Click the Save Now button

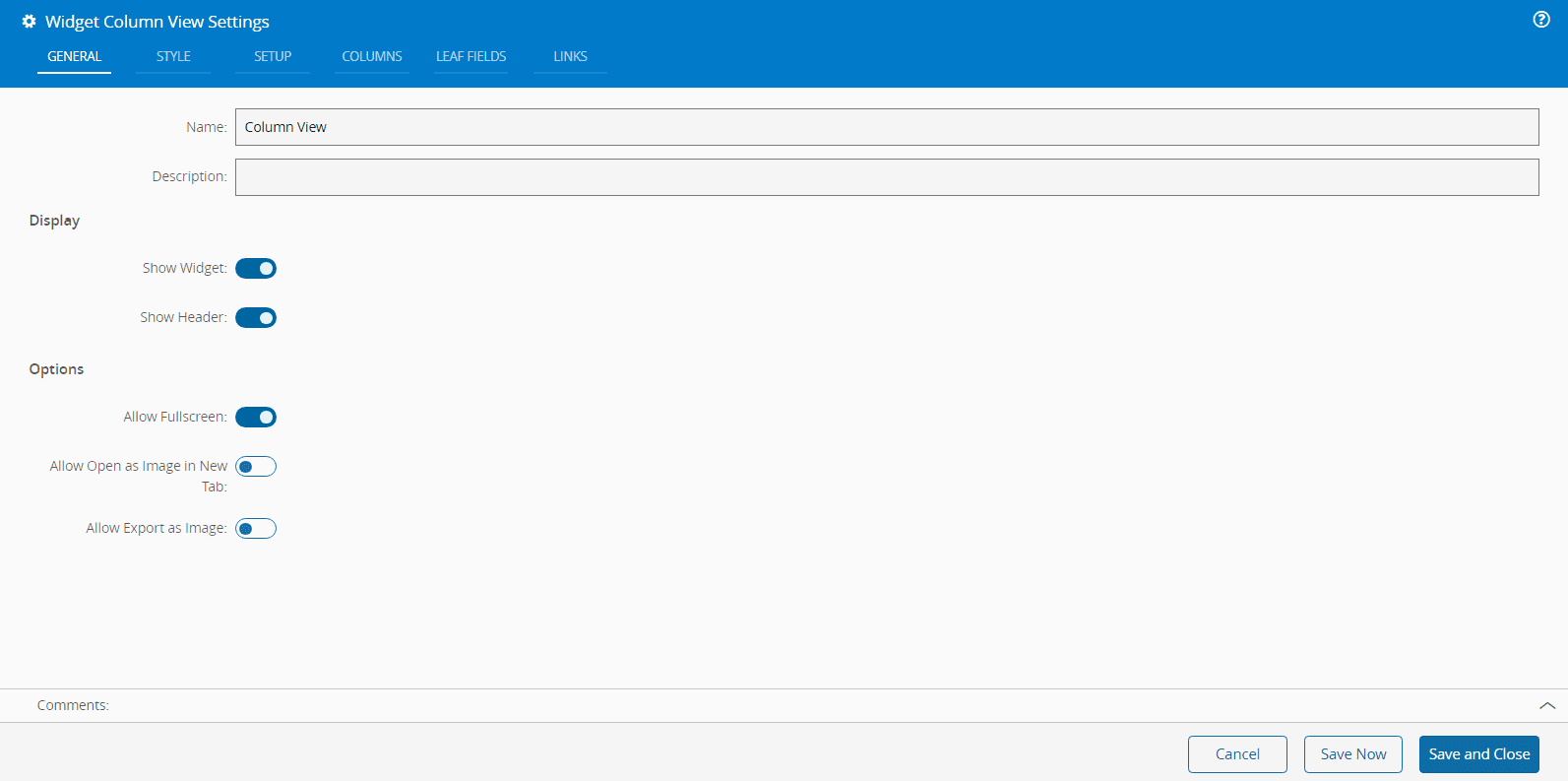click(x=1353, y=754)
